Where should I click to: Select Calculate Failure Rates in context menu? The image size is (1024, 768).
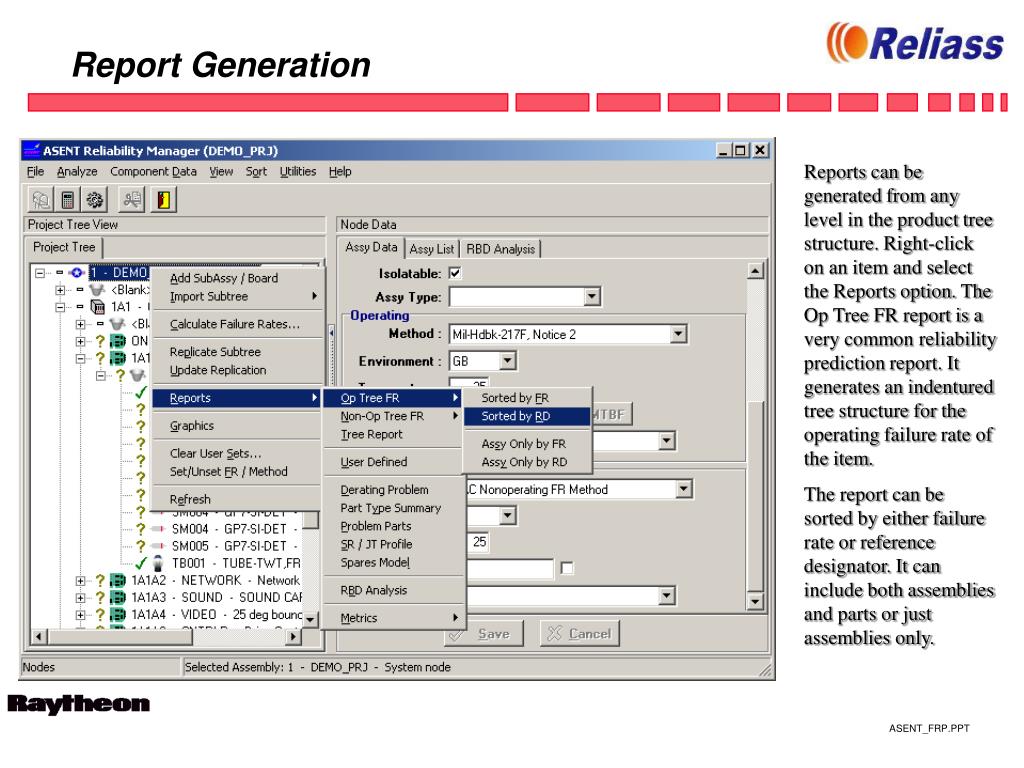[238, 324]
